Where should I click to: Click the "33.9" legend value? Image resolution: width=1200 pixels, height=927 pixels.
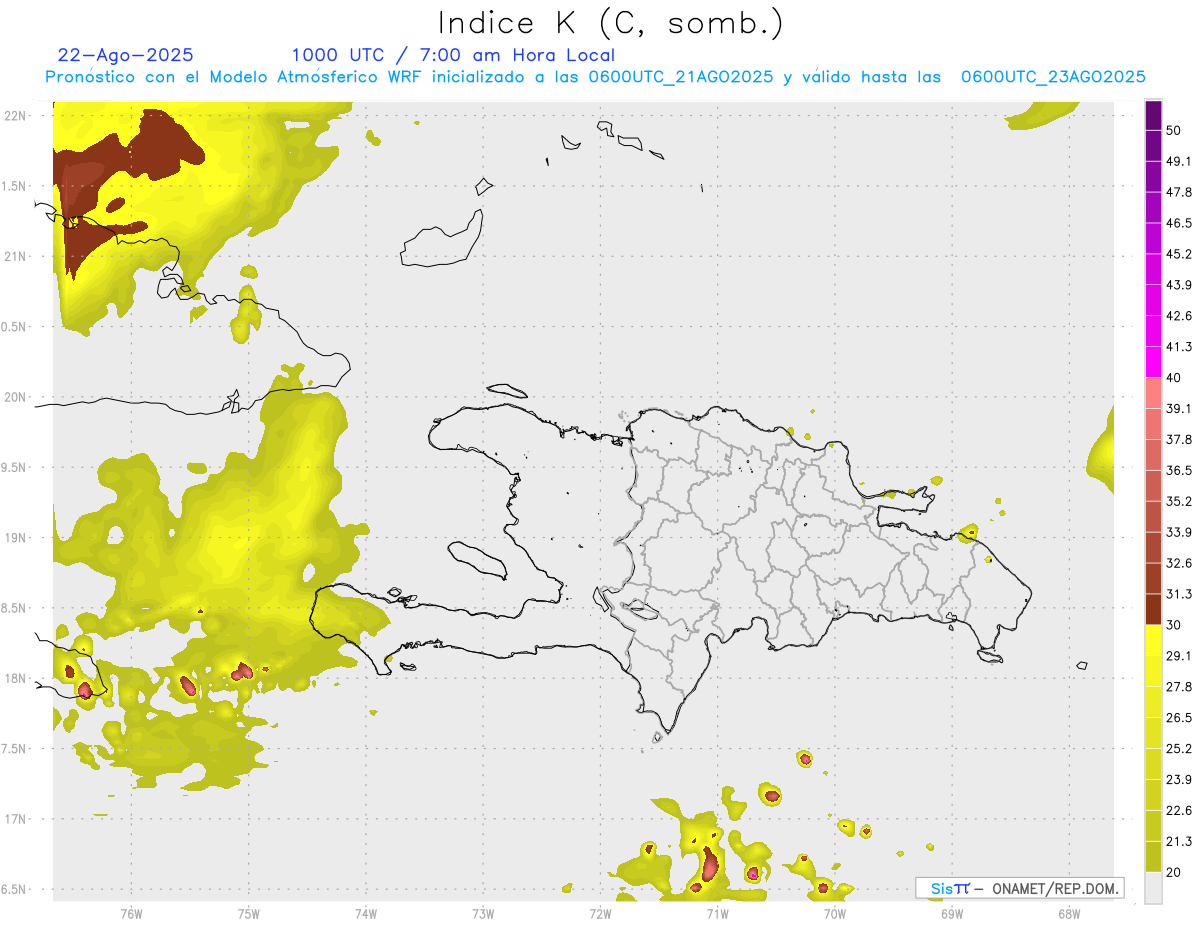tap(1179, 532)
